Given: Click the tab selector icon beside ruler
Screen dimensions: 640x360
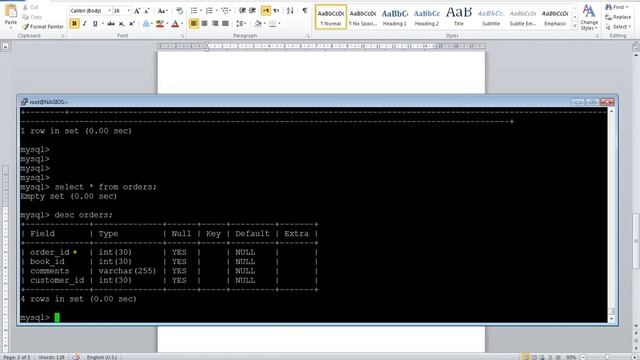Looking at the screenshot, I should point(5,47).
